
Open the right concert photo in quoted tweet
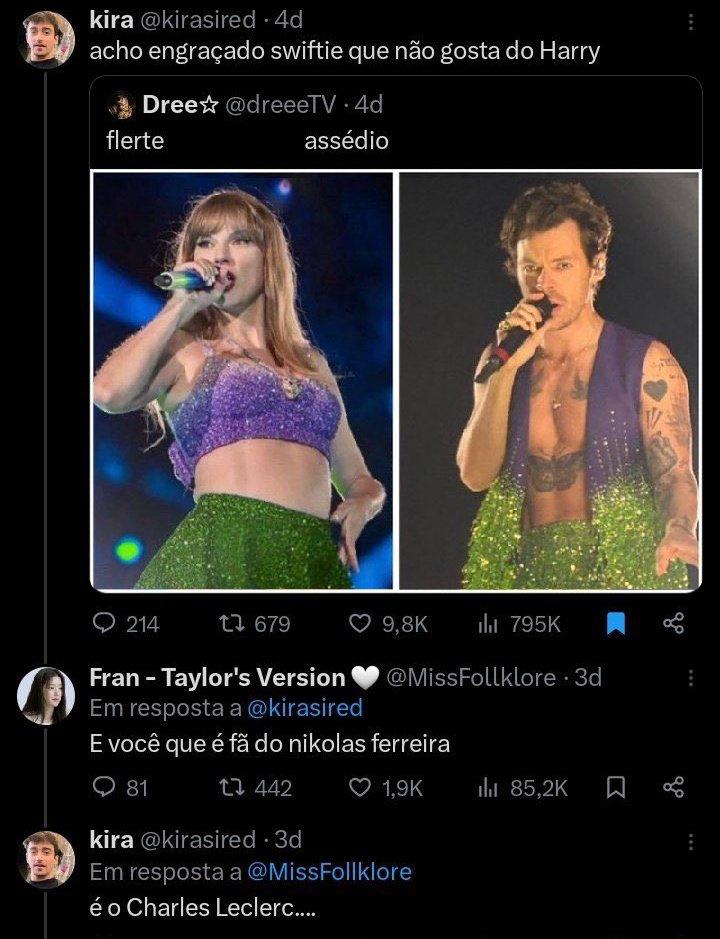point(549,381)
